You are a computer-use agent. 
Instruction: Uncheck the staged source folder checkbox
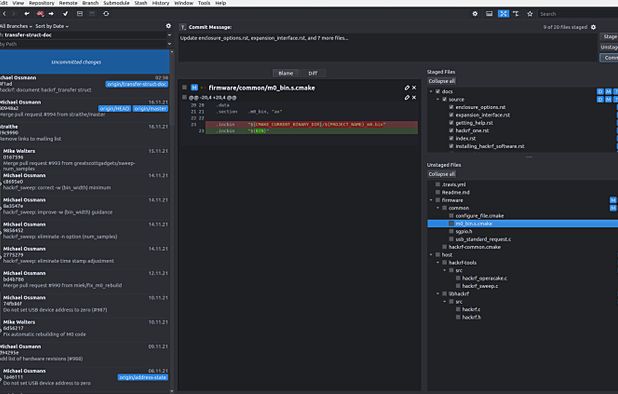[445, 99]
